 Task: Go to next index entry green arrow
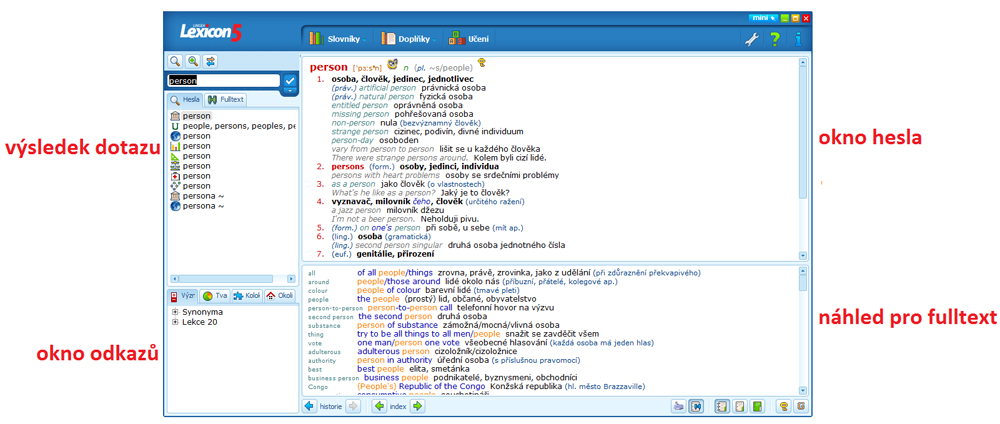point(418,407)
